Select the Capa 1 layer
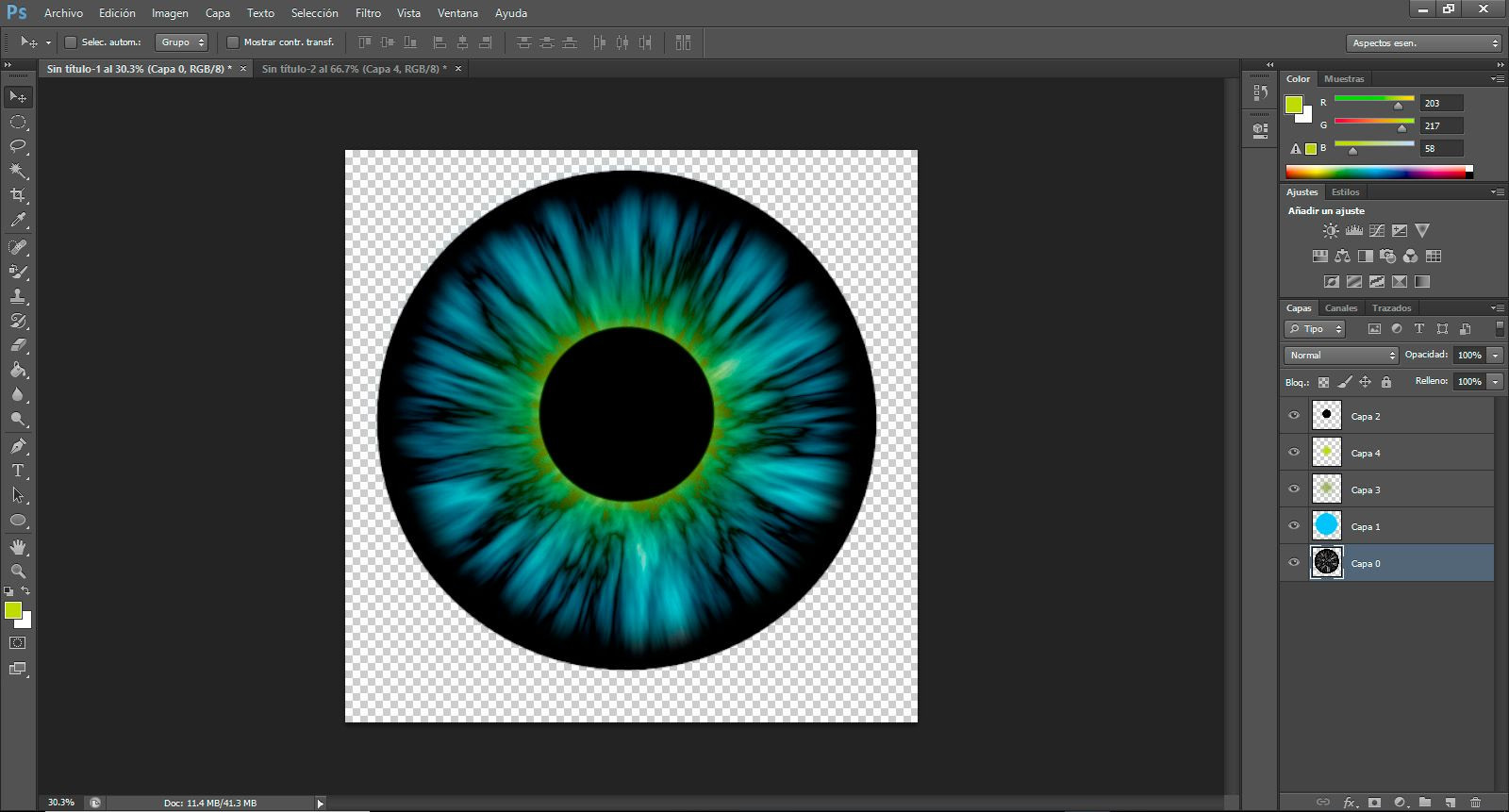Viewport: 1509px width, 812px height. click(1386, 526)
